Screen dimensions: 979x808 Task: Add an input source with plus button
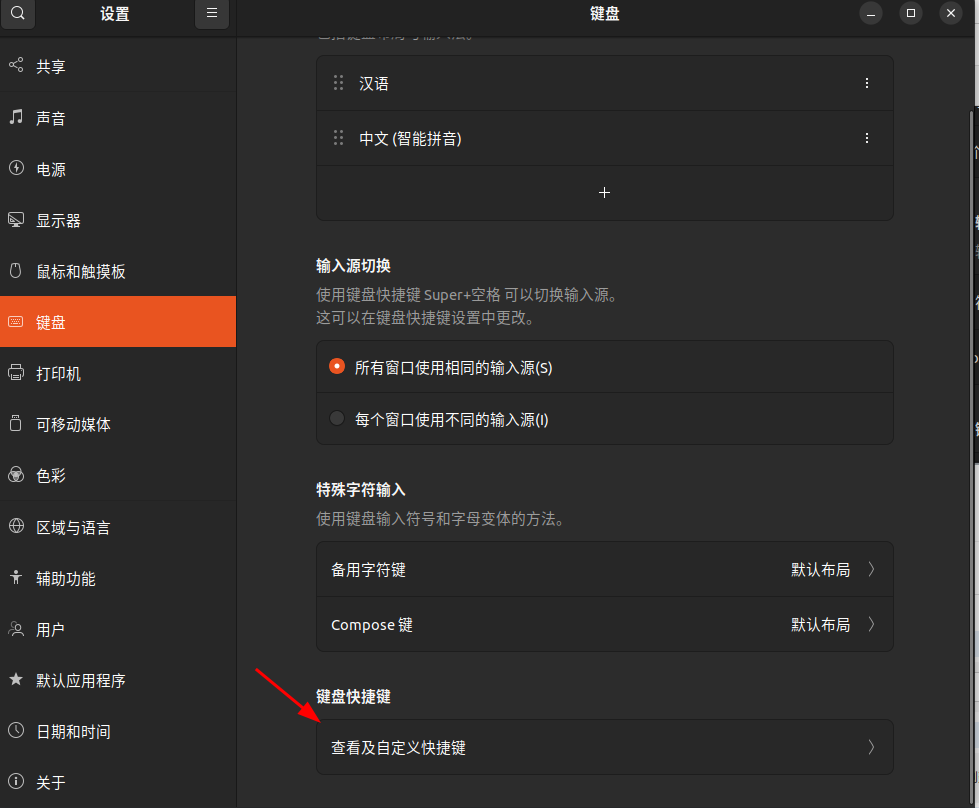click(604, 193)
